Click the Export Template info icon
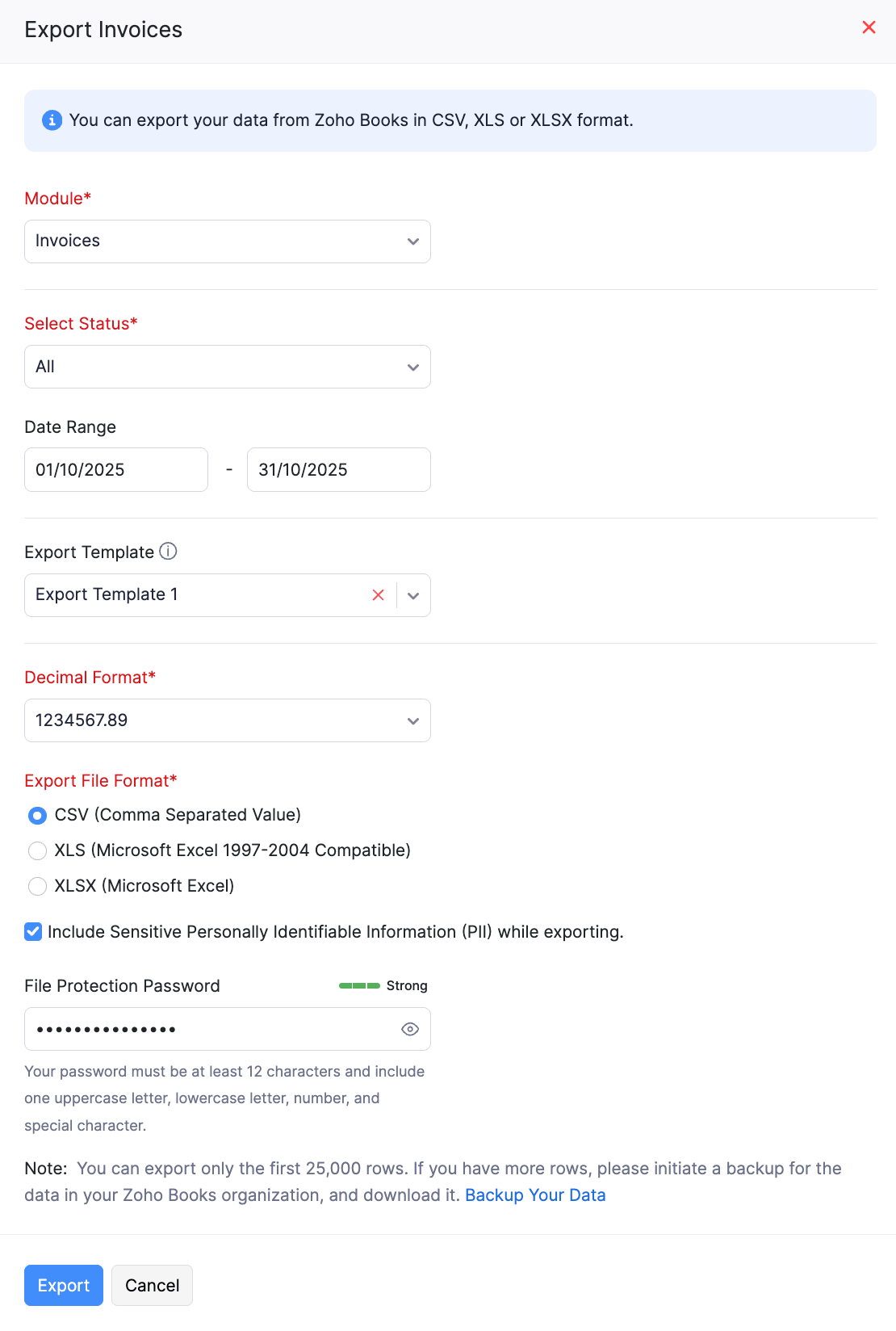Viewport: 896px width, 1331px height. 168,552
